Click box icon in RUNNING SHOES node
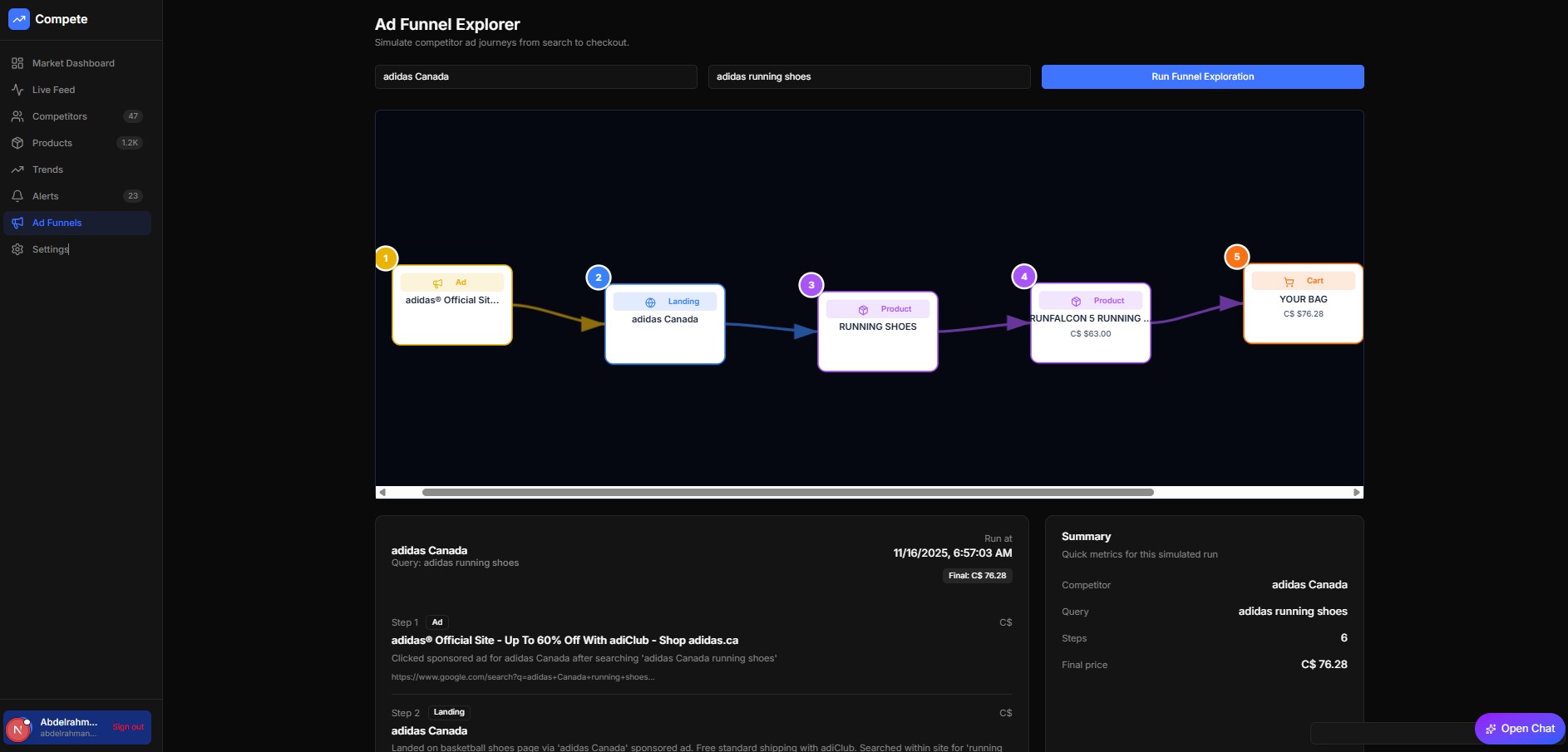 [x=863, y=310]
